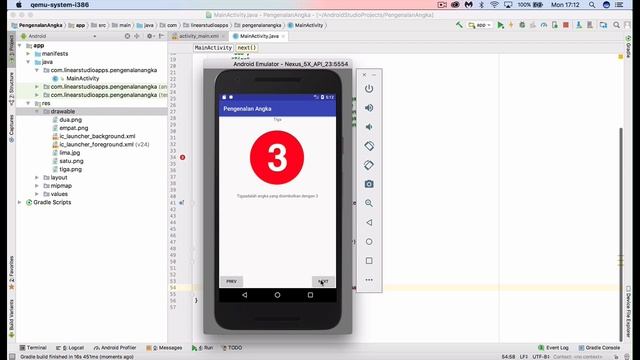Open emulator extended controls (three dots)

(369, 280)
